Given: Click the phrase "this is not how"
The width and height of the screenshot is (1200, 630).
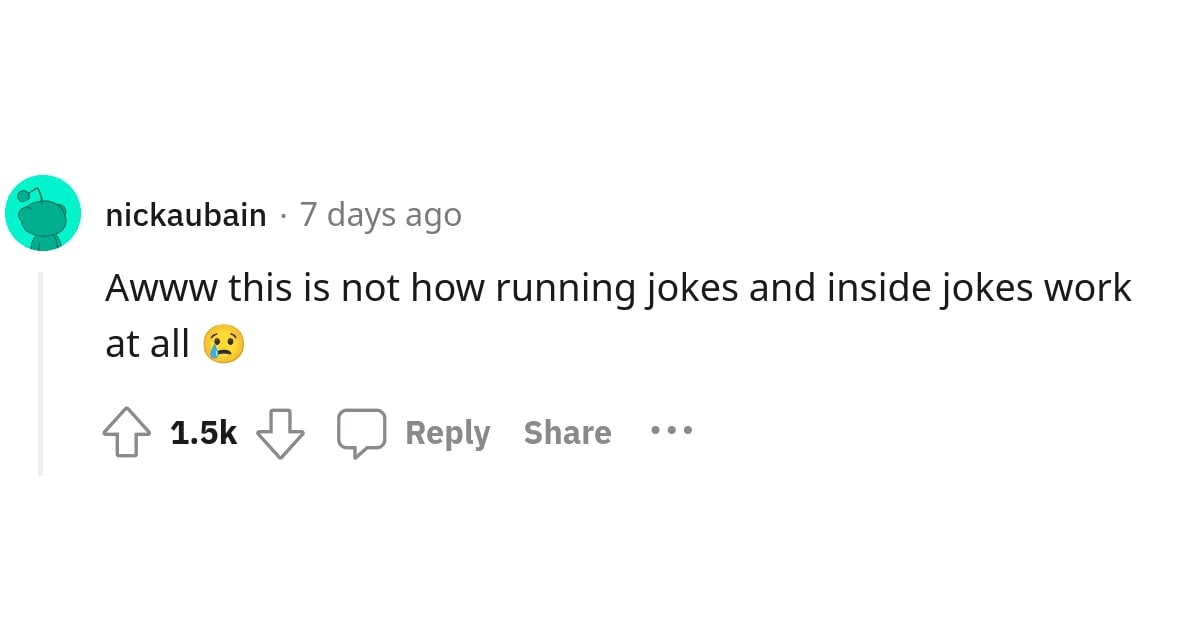Looking at the screenshot, I should [x=356, y=288].
